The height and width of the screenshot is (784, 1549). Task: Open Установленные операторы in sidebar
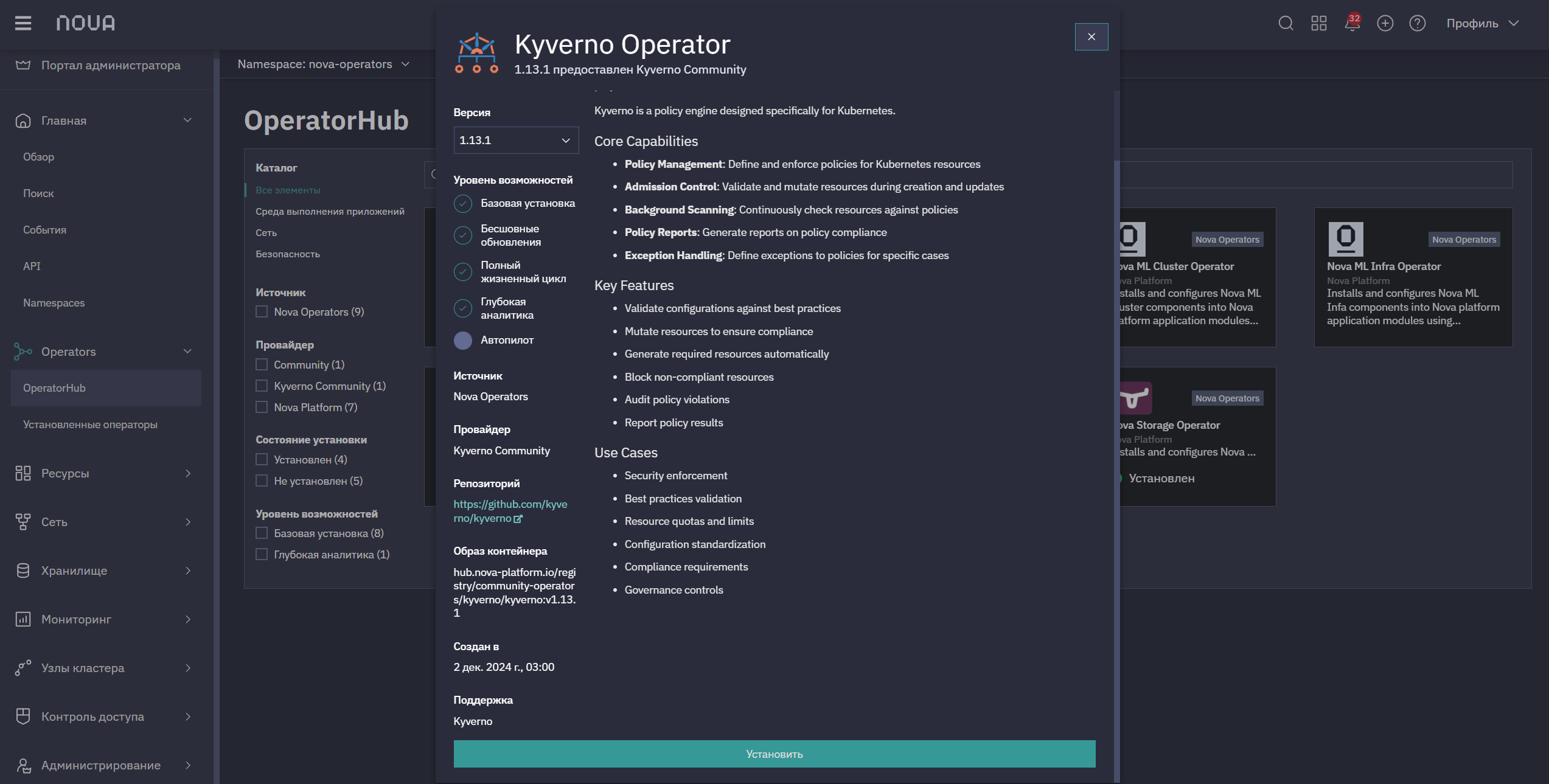pos(90,425)
